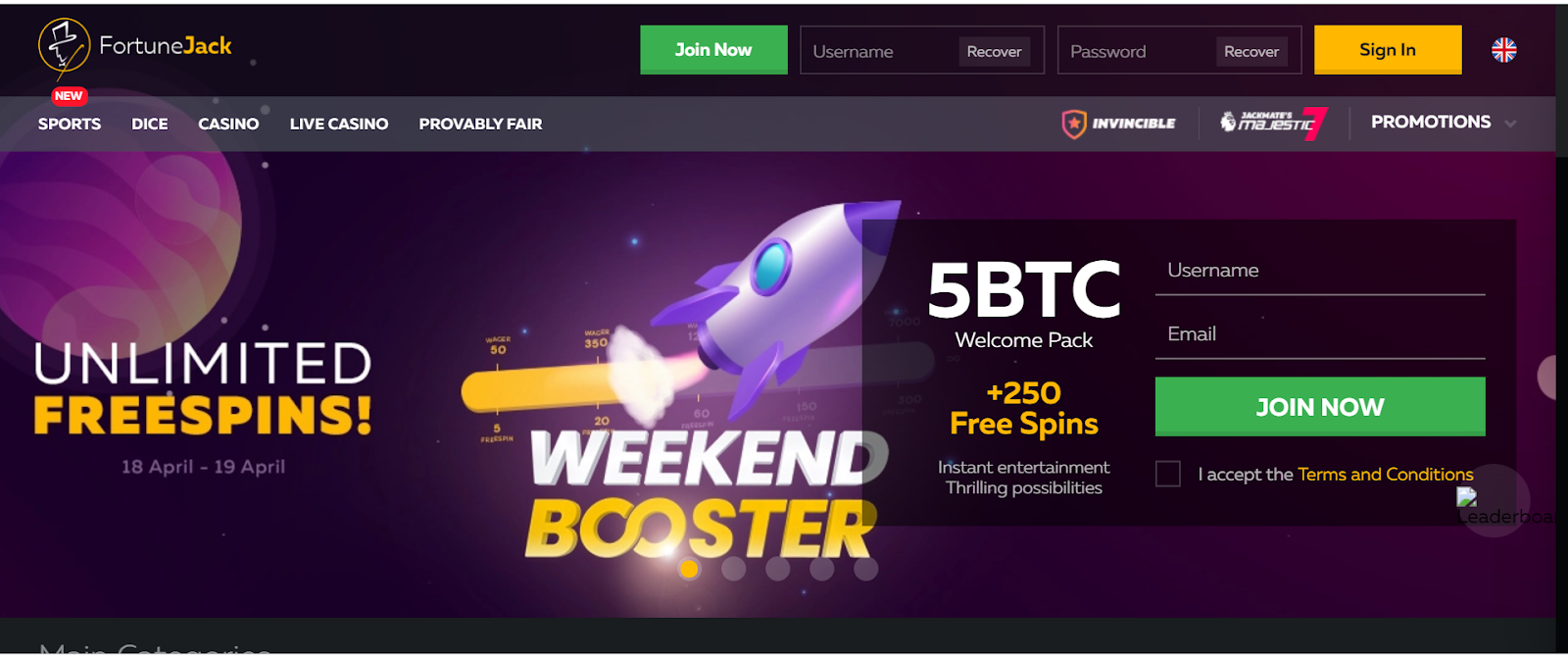Click the Recover button beside Password
This screenshot has height=657, width=1568.
pos(1251,51)
